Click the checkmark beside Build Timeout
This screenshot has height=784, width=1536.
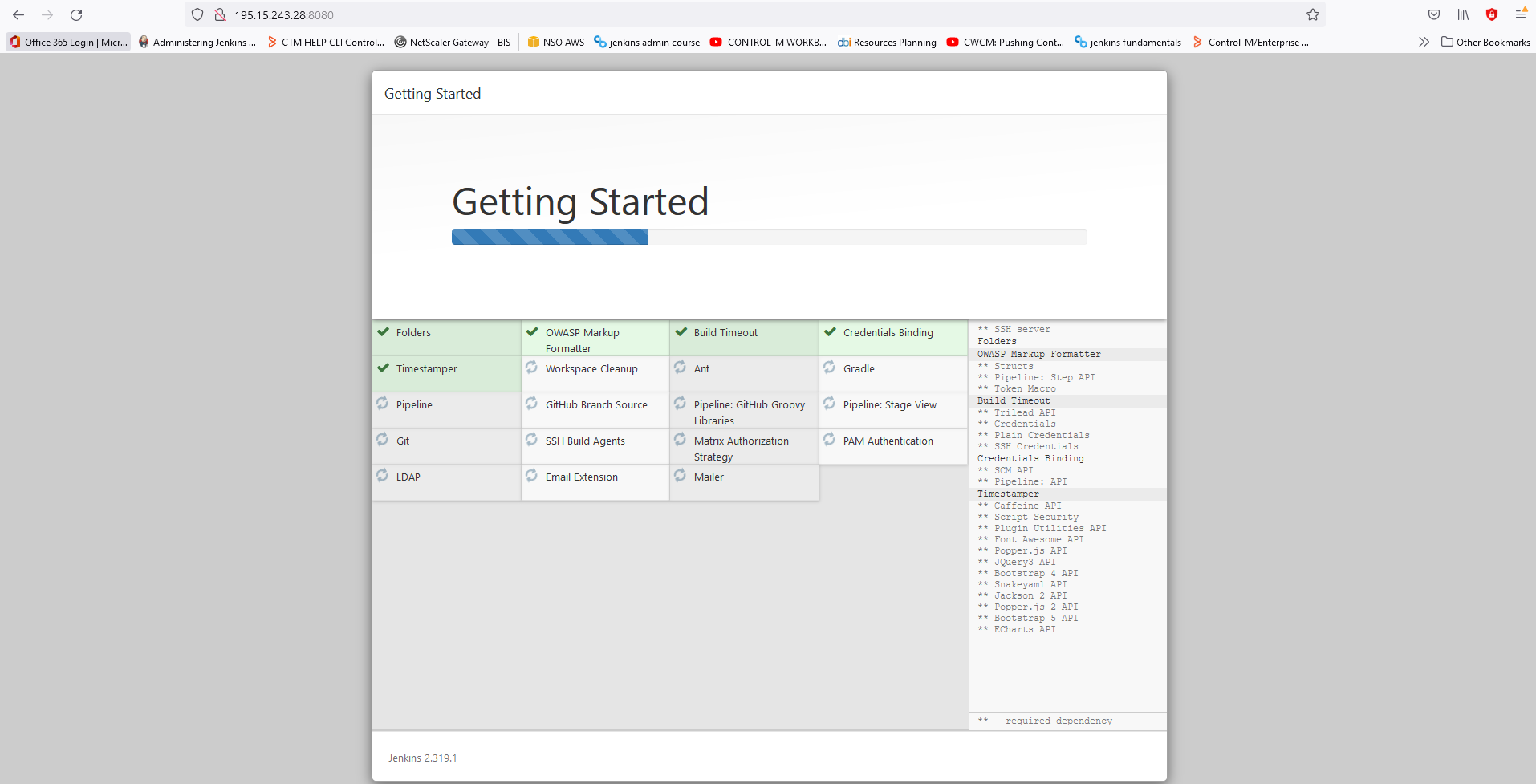pos(681,331)
